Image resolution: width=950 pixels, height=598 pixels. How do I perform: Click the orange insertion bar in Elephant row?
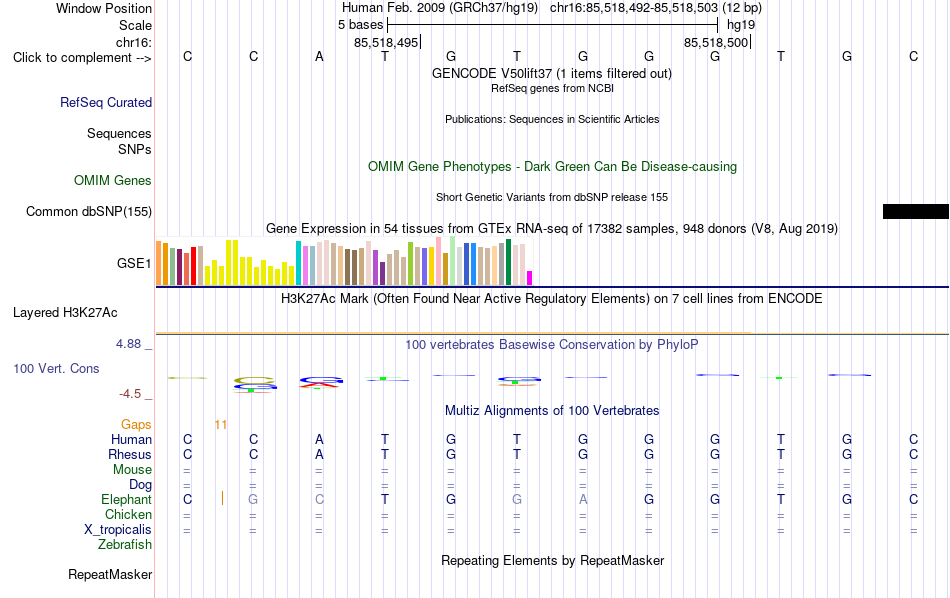point(222,499)
